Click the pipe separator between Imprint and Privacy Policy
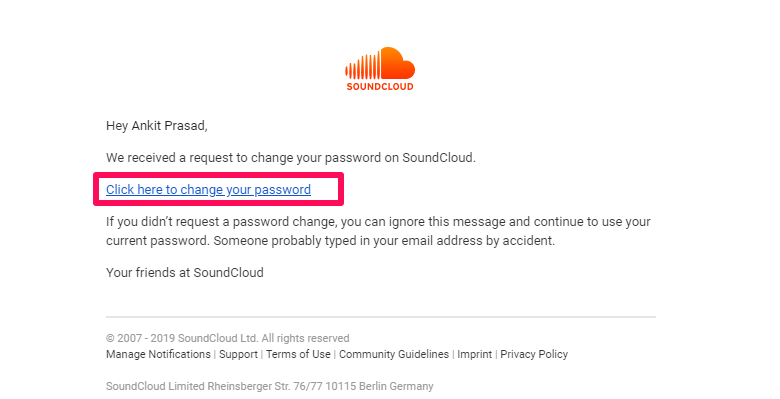Screen dimensions: 780x399 (496, 354)
